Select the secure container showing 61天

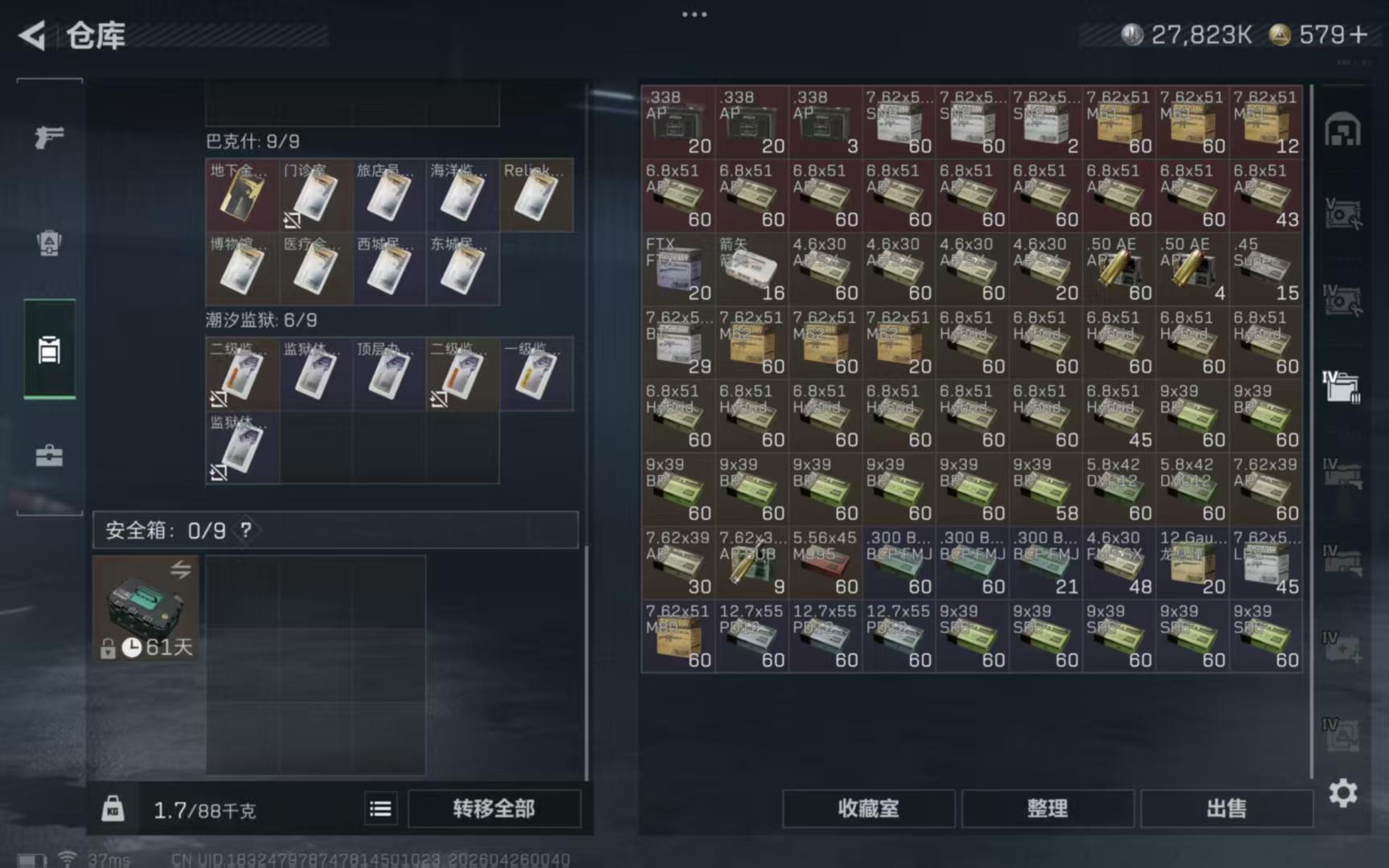145,608
